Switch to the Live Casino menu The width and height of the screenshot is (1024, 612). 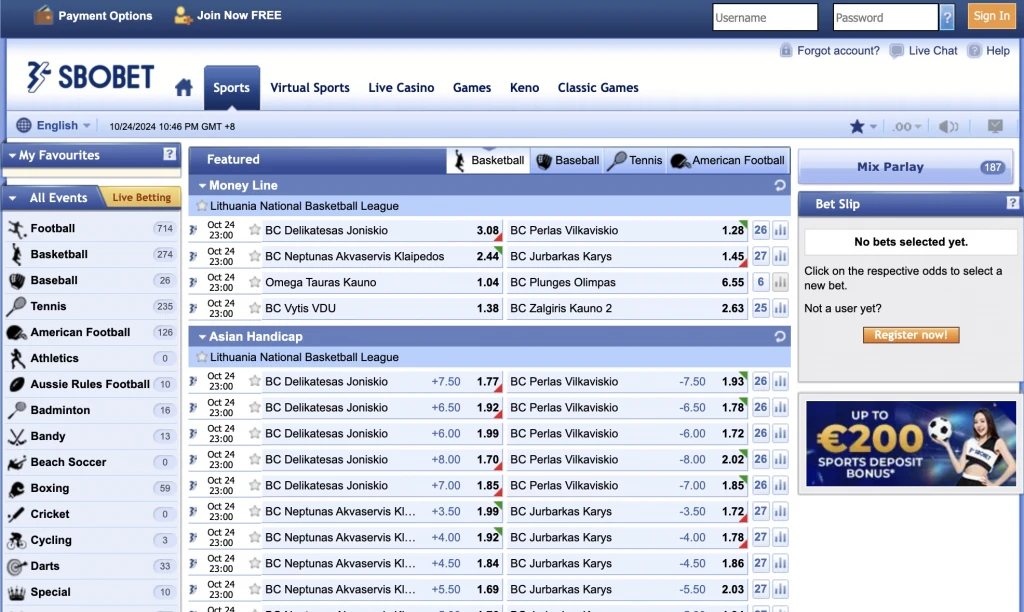tap(401, 88)
